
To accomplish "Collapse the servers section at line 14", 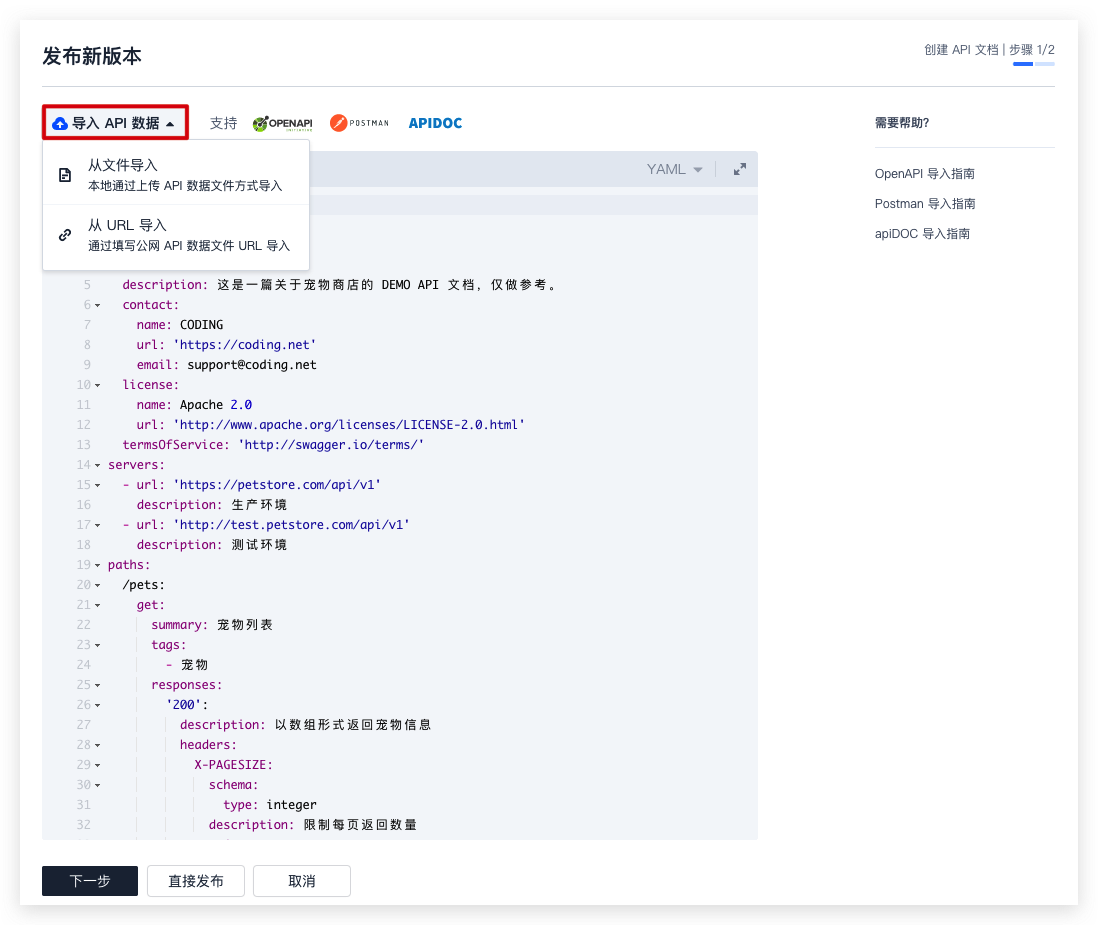I will (x=98, y=465).
